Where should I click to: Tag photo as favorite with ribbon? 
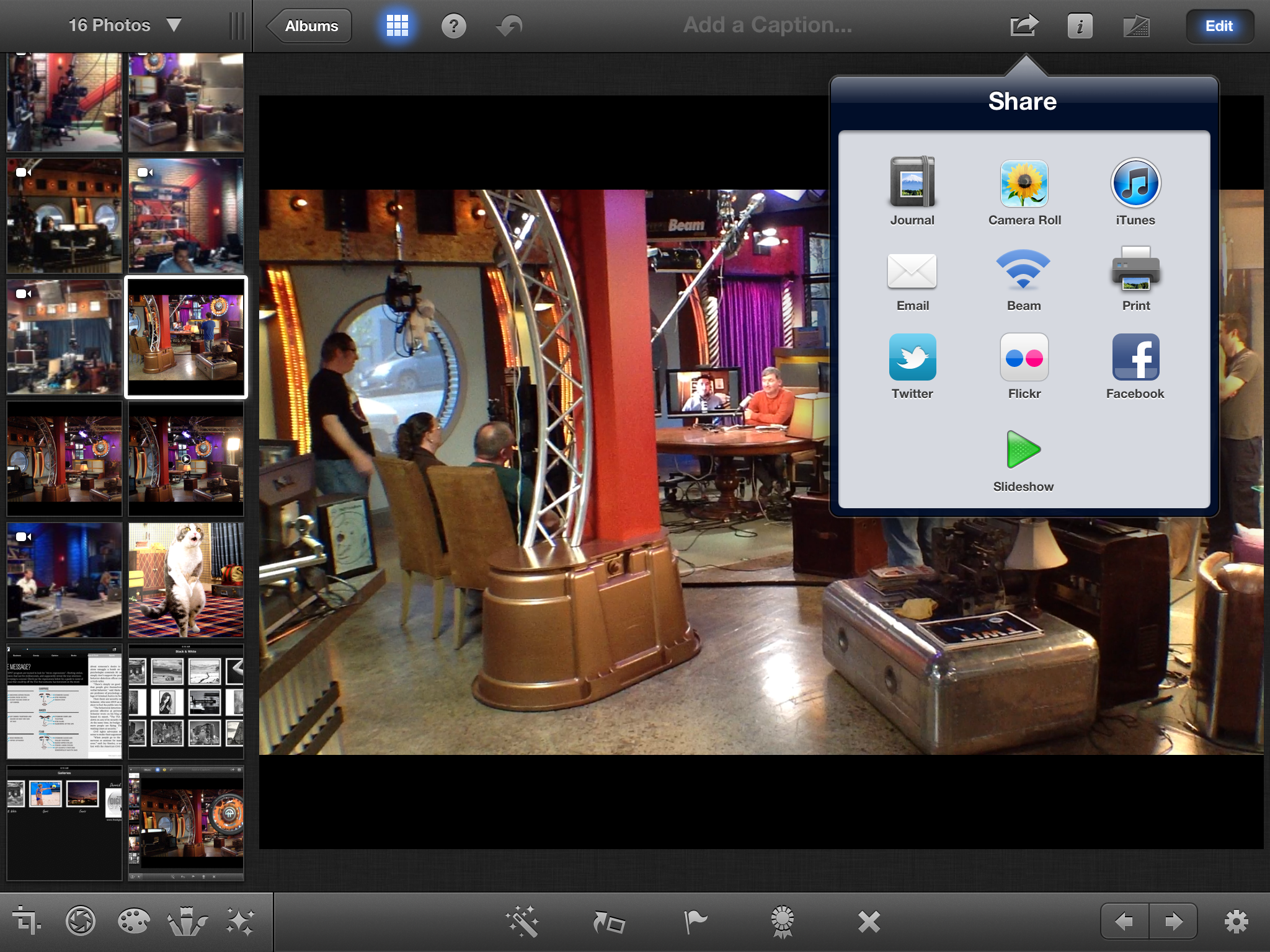[782, 922]
